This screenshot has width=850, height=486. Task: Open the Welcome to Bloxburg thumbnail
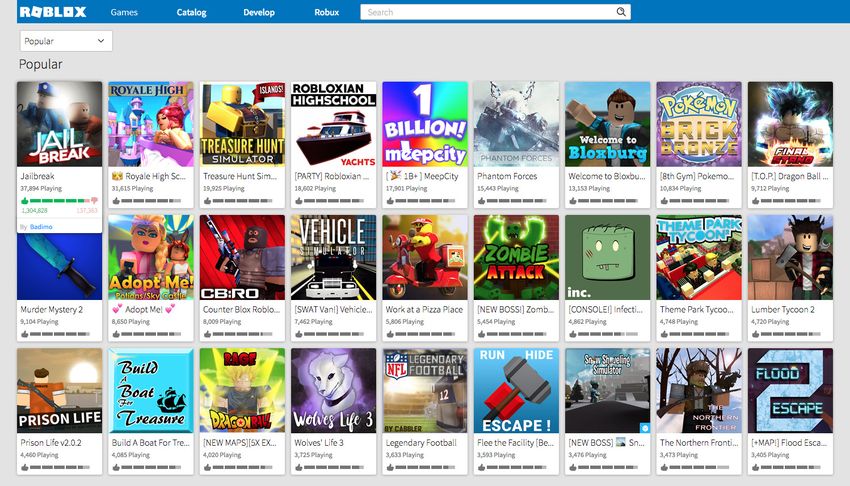608,124
